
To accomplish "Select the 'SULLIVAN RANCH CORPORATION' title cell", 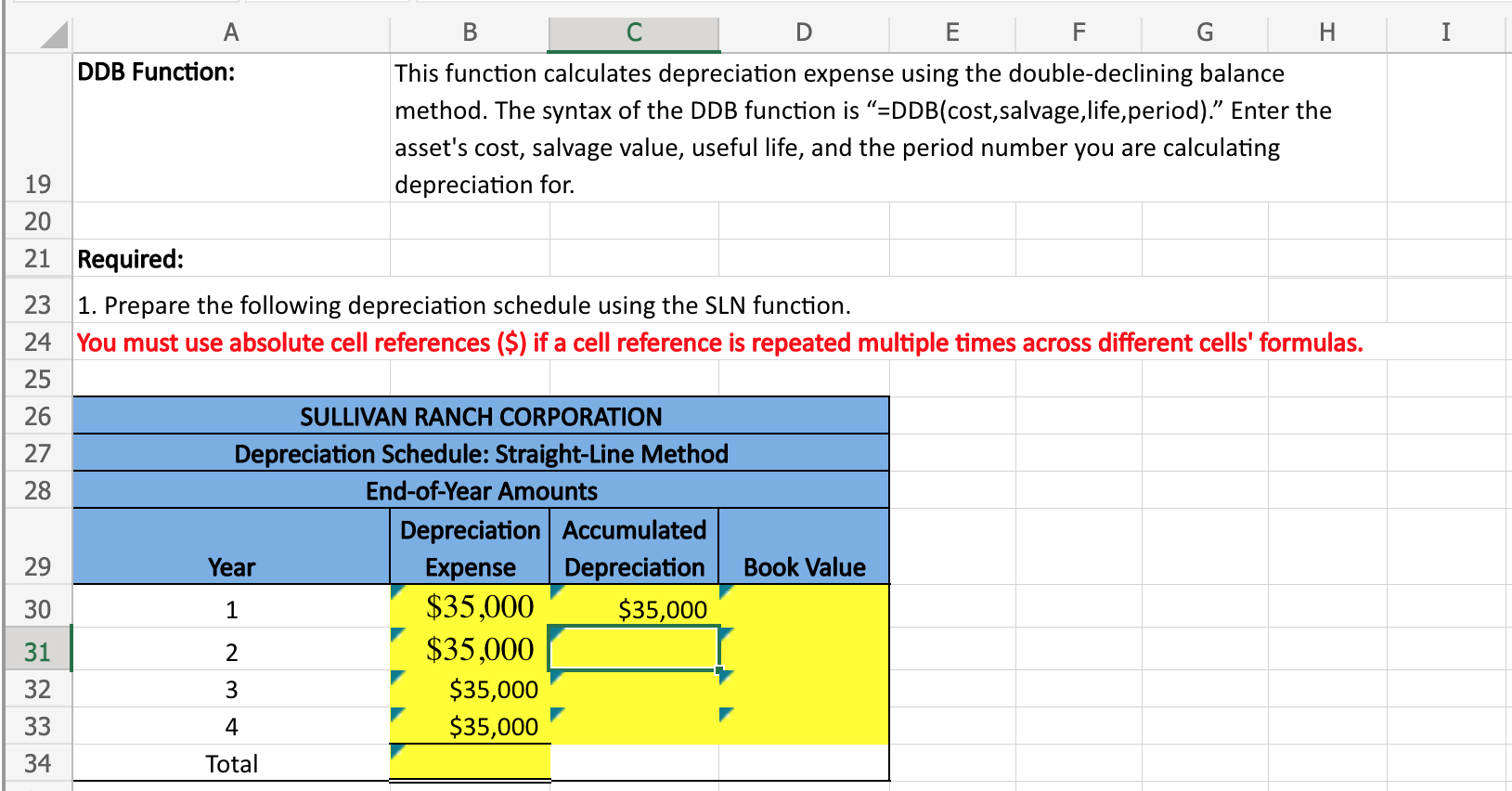I will tap(481, 416).
